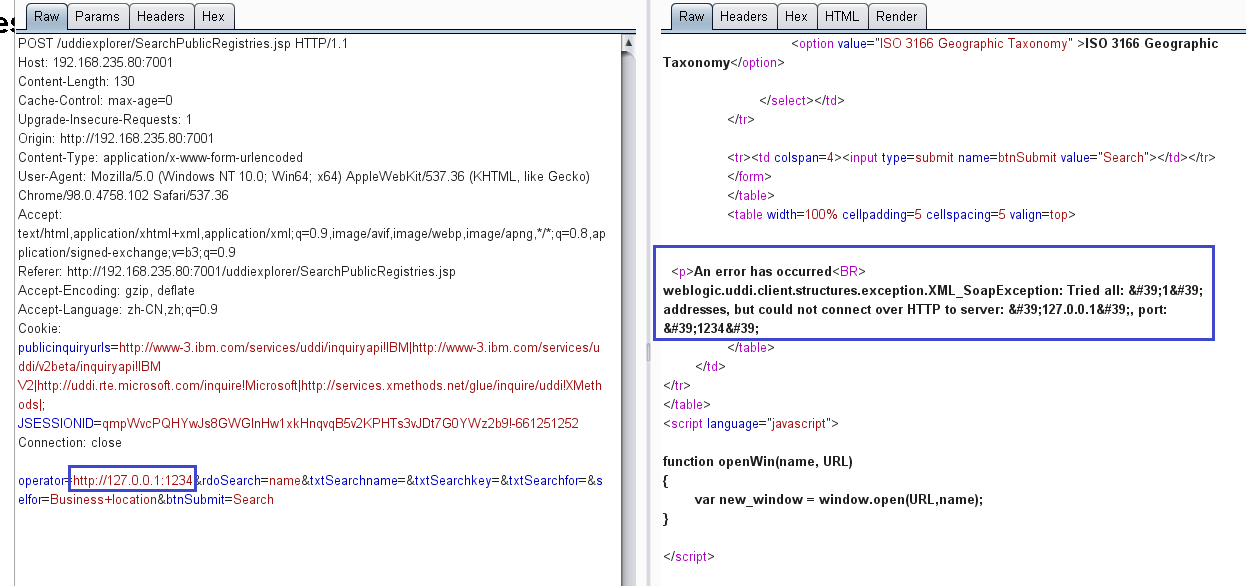The image size is (1246, 586).
Task: Click the 'An error has occurred' response text
Action: coord(763,272)
